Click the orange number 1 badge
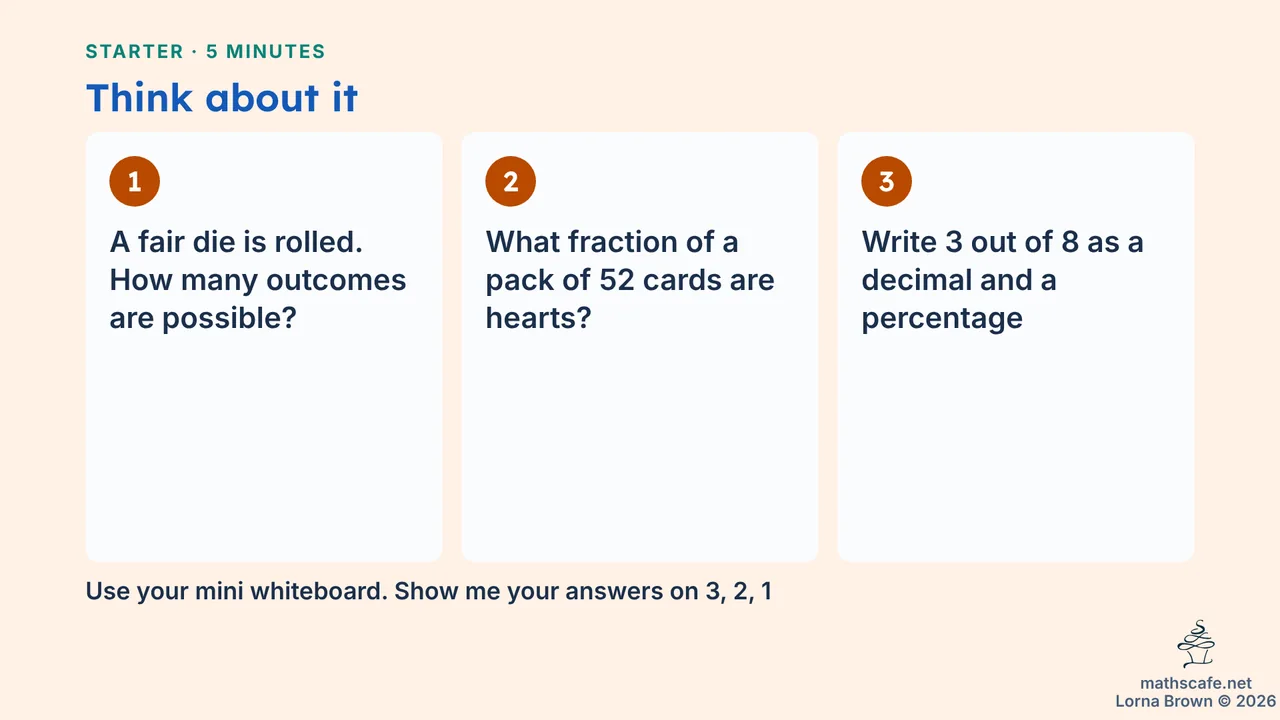Viewport: 1280px width, 720px height. tap(135, 181)
